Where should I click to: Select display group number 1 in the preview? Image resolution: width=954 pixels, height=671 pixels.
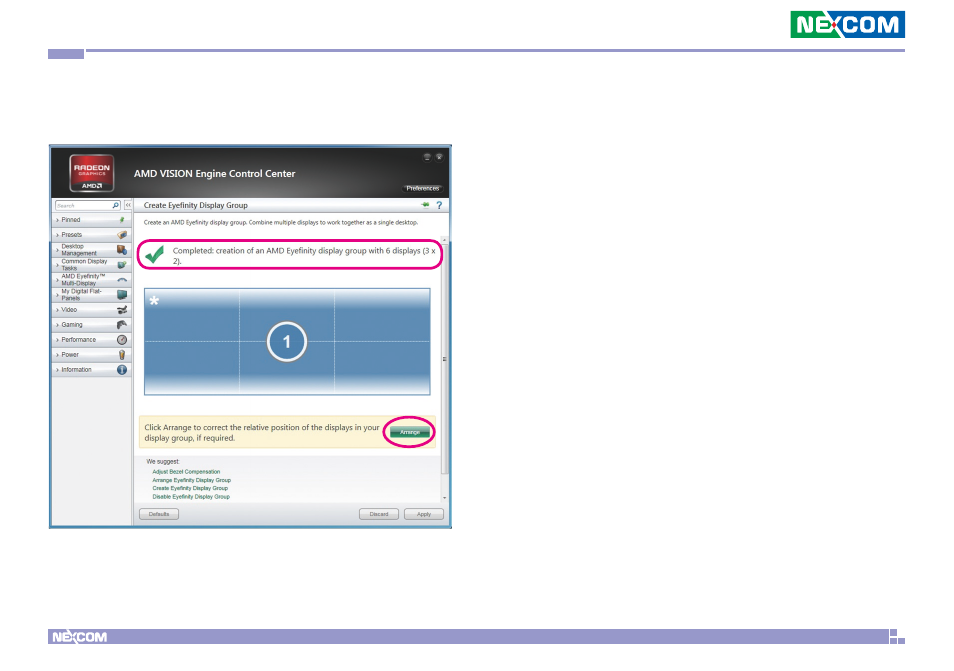click(287, 342)
